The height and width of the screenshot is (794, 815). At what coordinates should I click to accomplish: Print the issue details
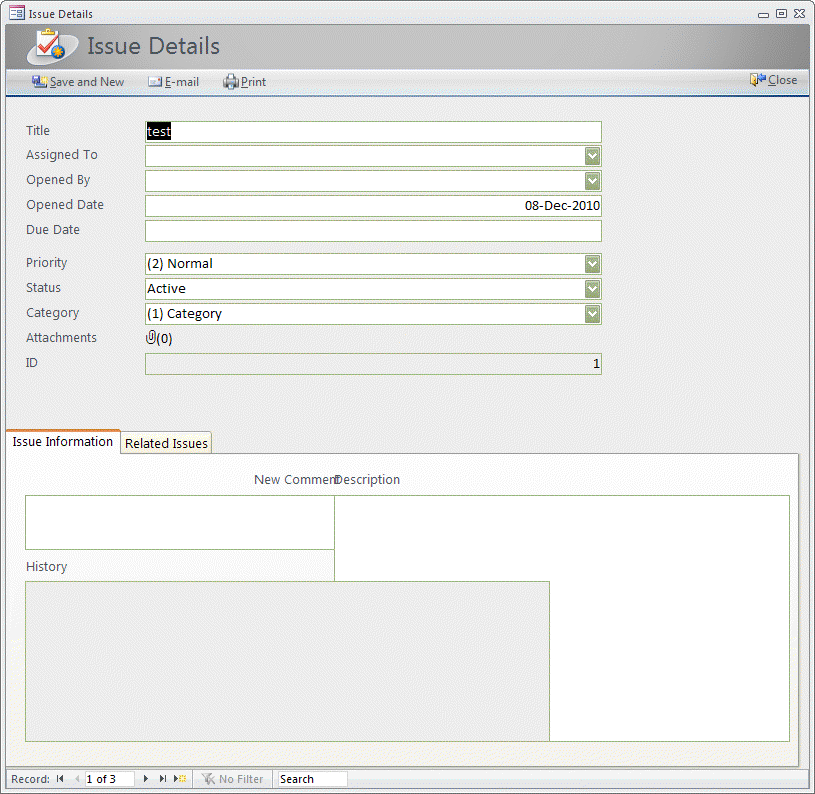click(245, 82)
